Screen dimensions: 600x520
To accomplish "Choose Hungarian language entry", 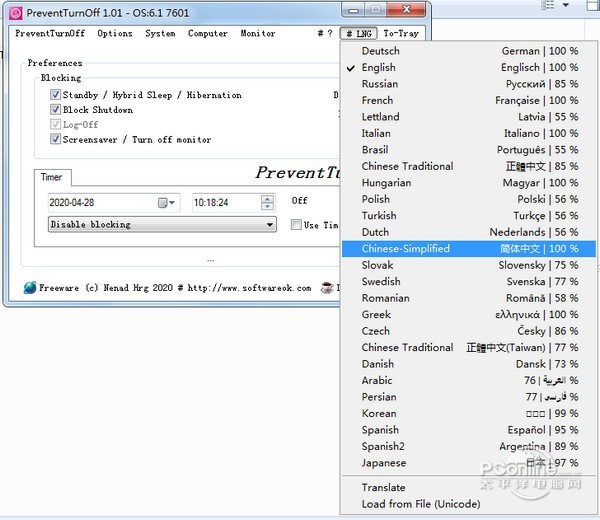I will 469,183.
